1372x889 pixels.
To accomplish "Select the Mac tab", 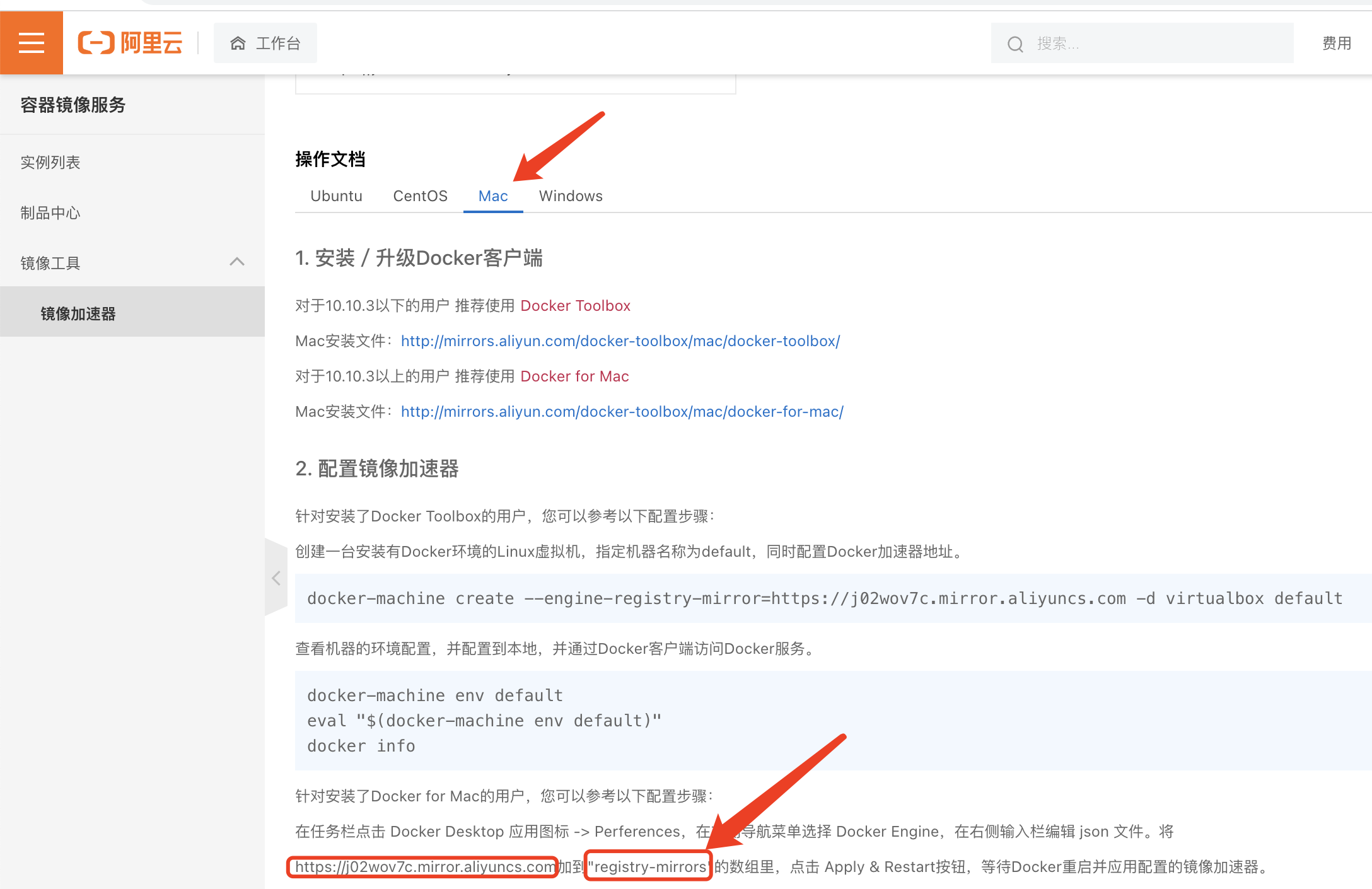I will (x=493, y=196).
